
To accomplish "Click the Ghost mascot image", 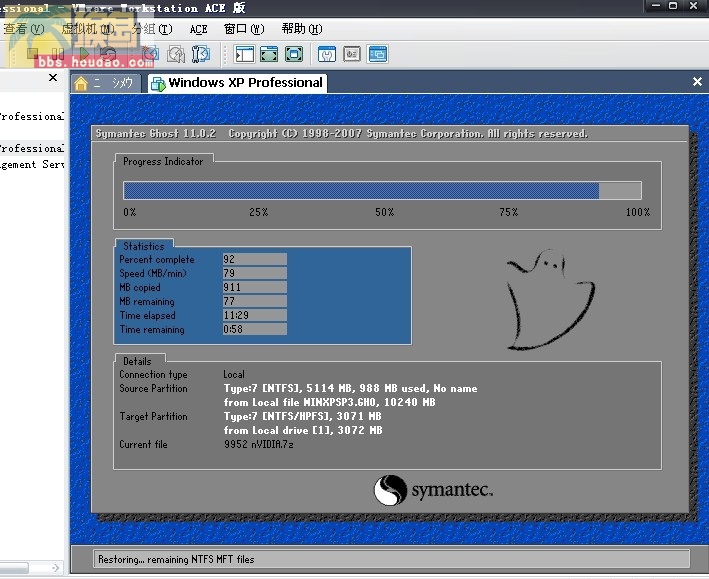I will (x=550, y=300).
